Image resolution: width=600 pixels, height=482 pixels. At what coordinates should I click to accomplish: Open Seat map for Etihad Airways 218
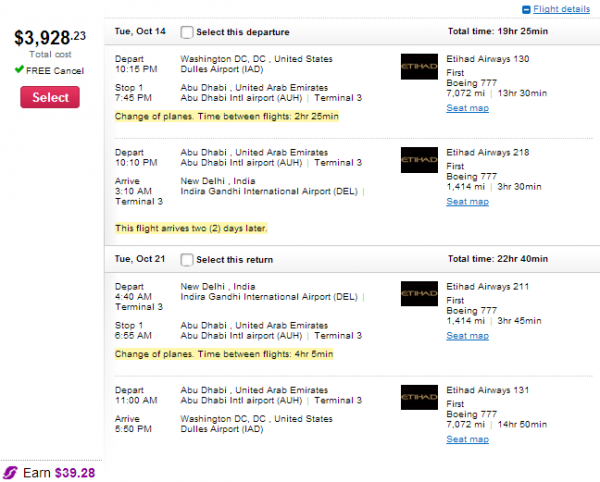pyautogui.click(x=467, y=202)
